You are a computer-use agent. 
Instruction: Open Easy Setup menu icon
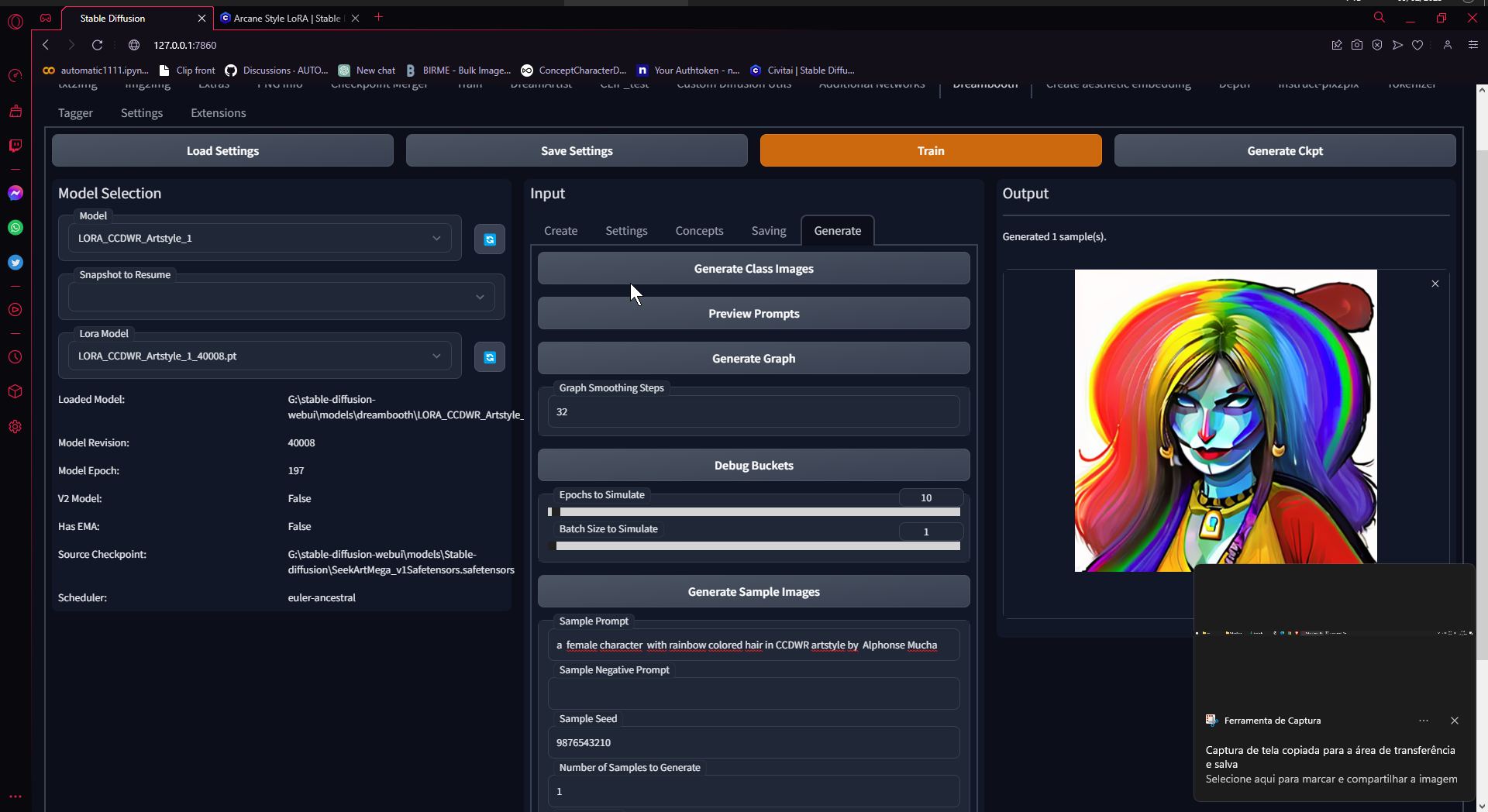1473,45
